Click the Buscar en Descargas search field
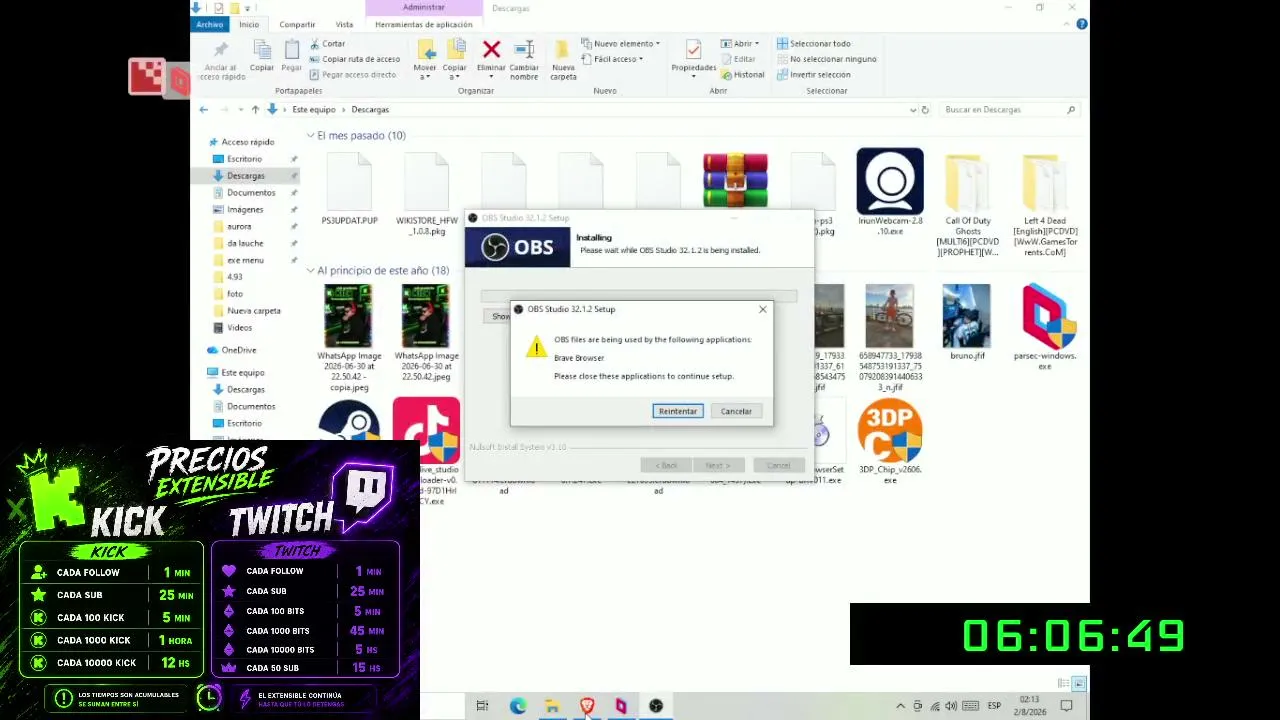Viewport: 1280px width, 720px height. tap(1008, 110)
